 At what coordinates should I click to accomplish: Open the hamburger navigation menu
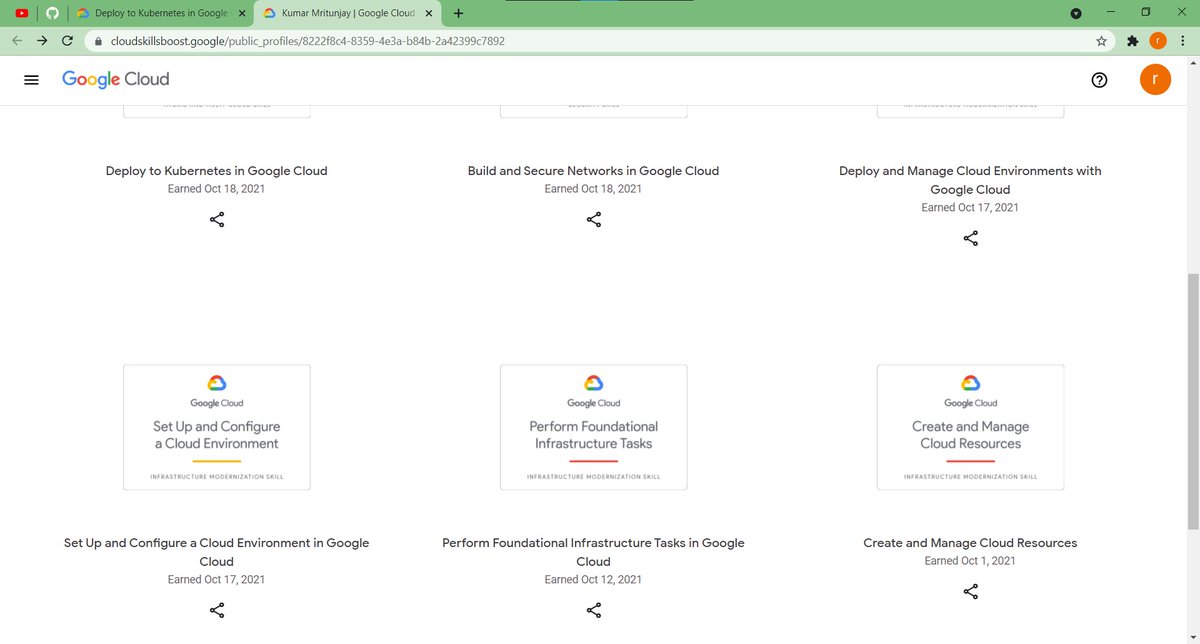31,80
